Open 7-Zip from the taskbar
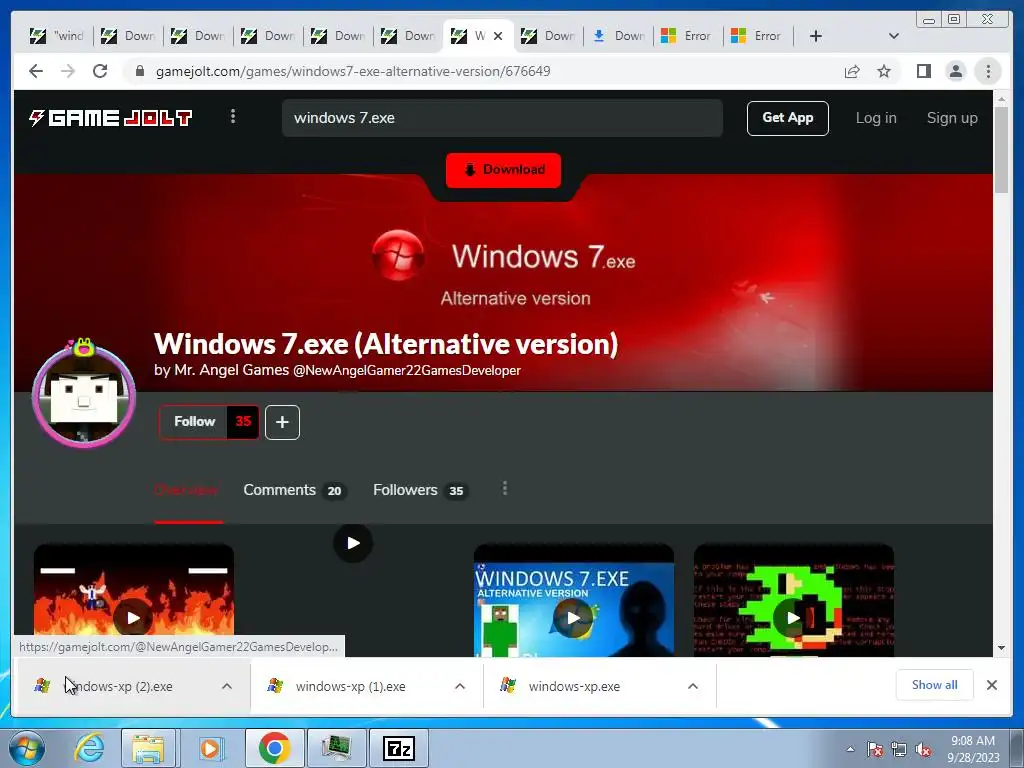 [x=399, y=748]
